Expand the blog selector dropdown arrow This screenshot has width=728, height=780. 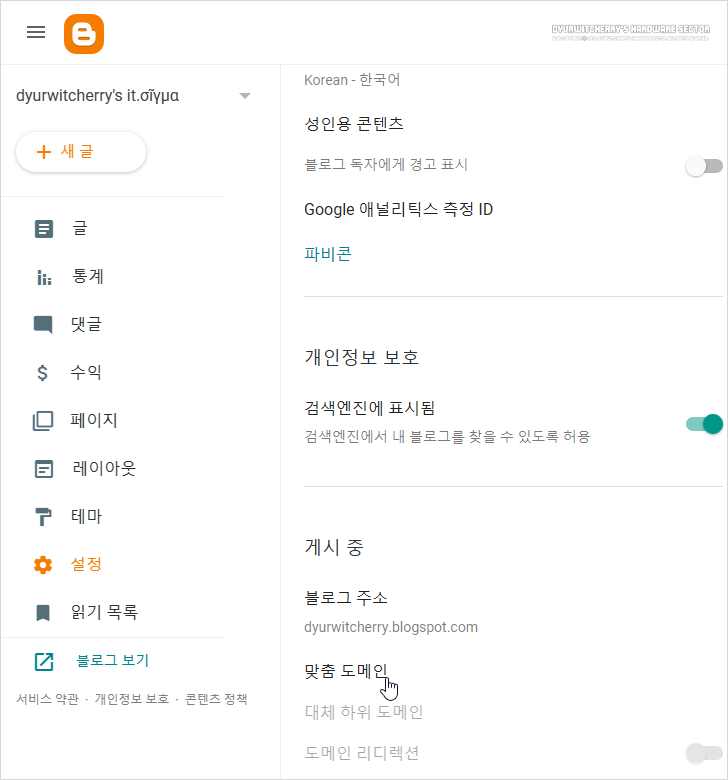click(245, 96)
